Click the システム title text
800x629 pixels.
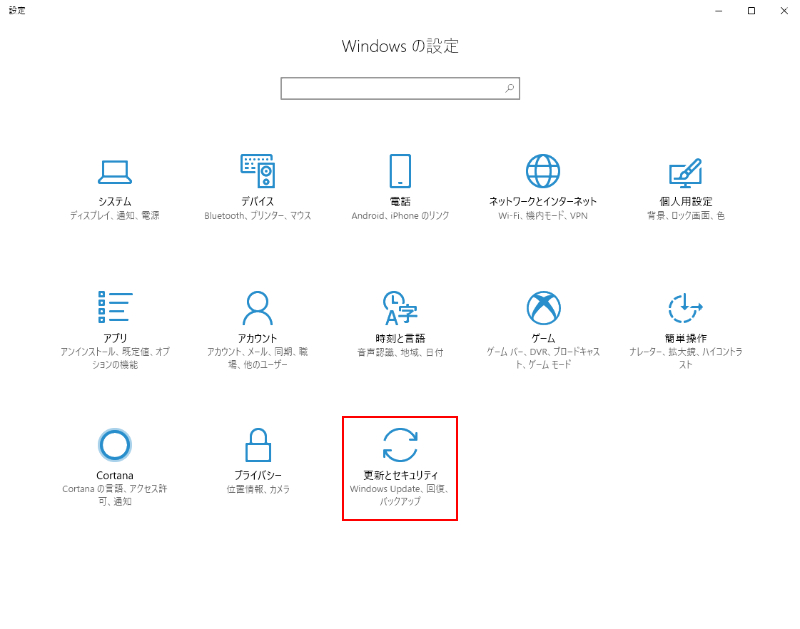115,202
